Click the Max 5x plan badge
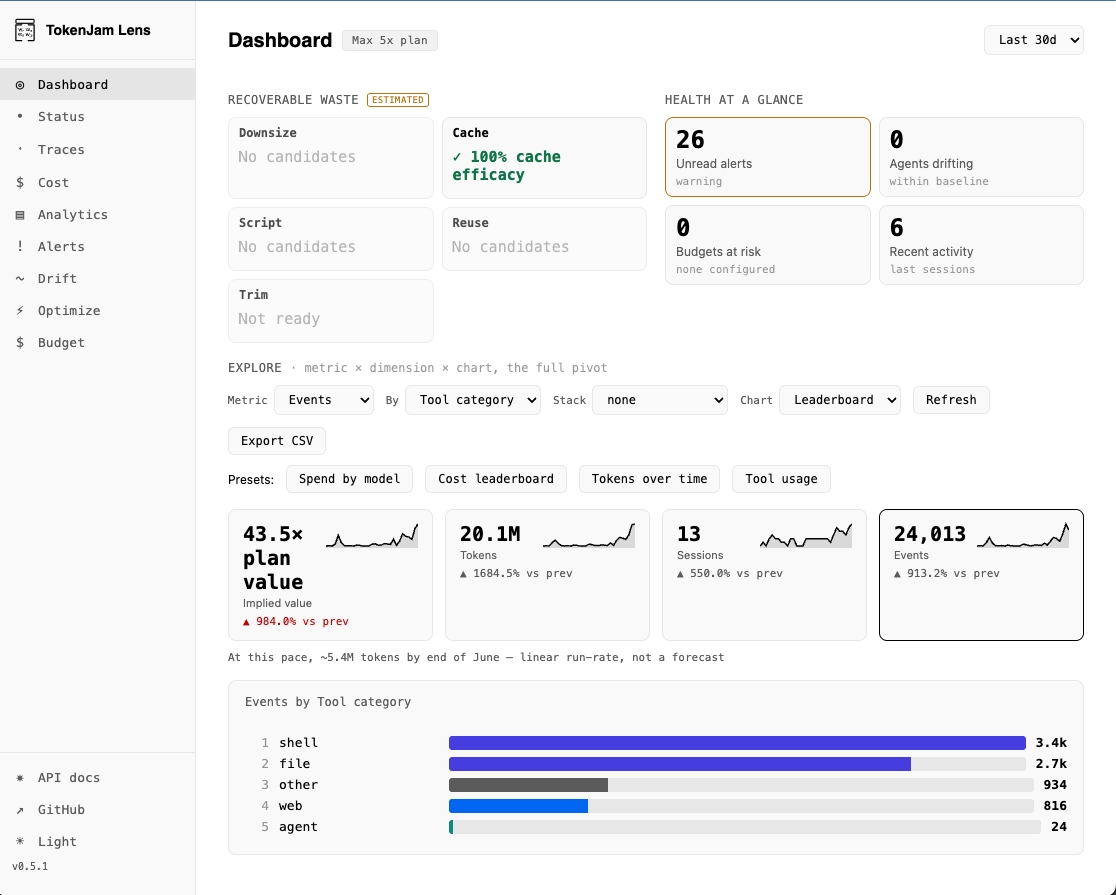Screen dimensions: 1116x895 point(389,40)
